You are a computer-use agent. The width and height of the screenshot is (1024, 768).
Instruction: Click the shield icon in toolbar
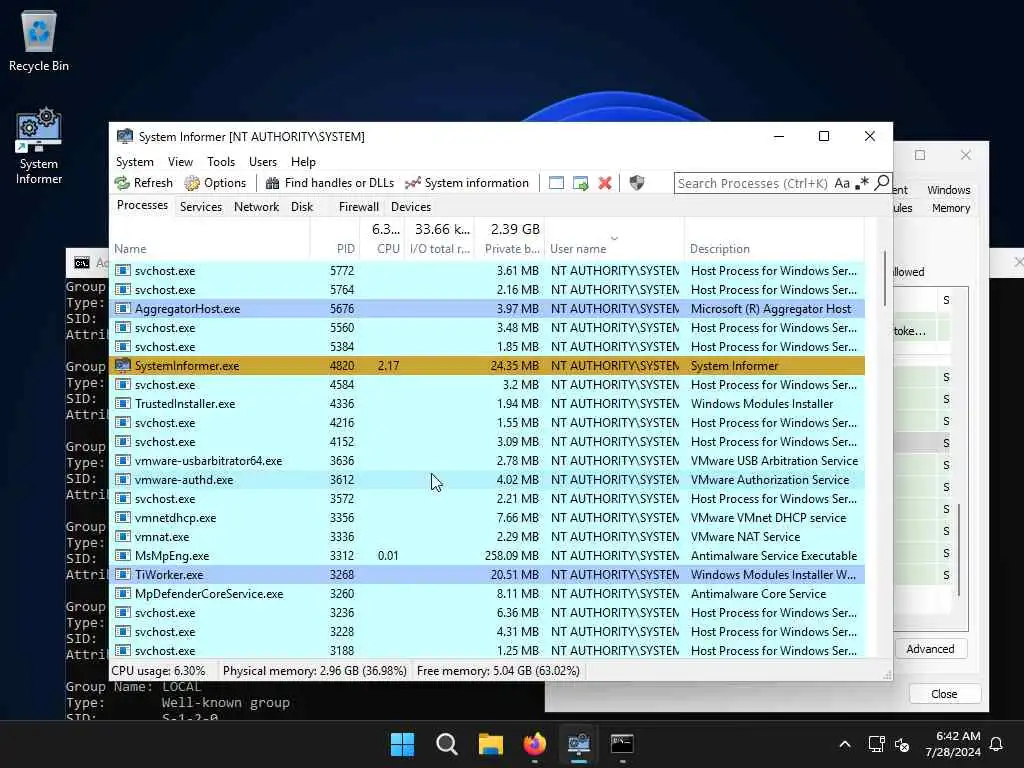637,183
